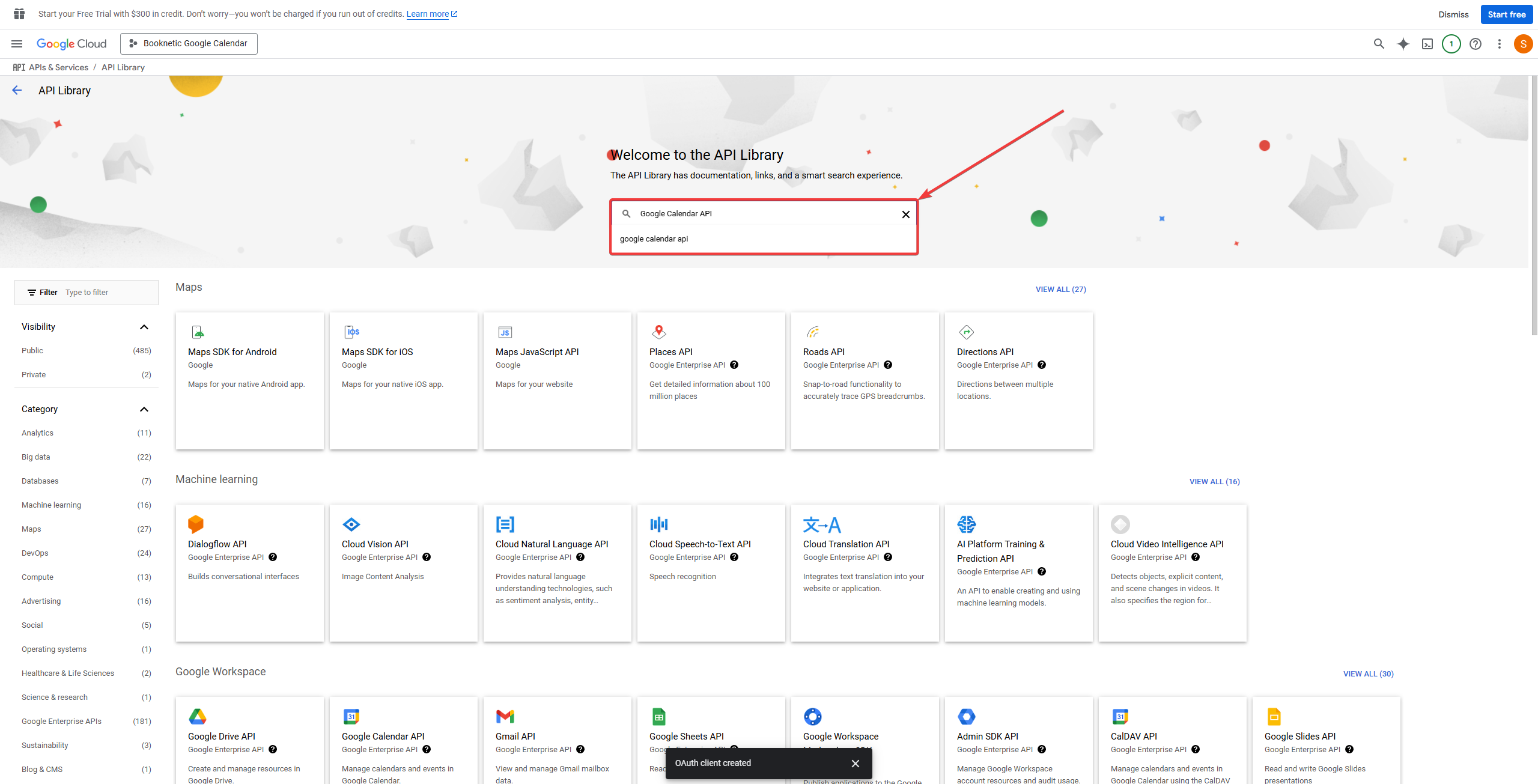View all 16 Machine learning APIs
The height and width of the screenshot is (784, 1538).
(x=1215, y=482)
